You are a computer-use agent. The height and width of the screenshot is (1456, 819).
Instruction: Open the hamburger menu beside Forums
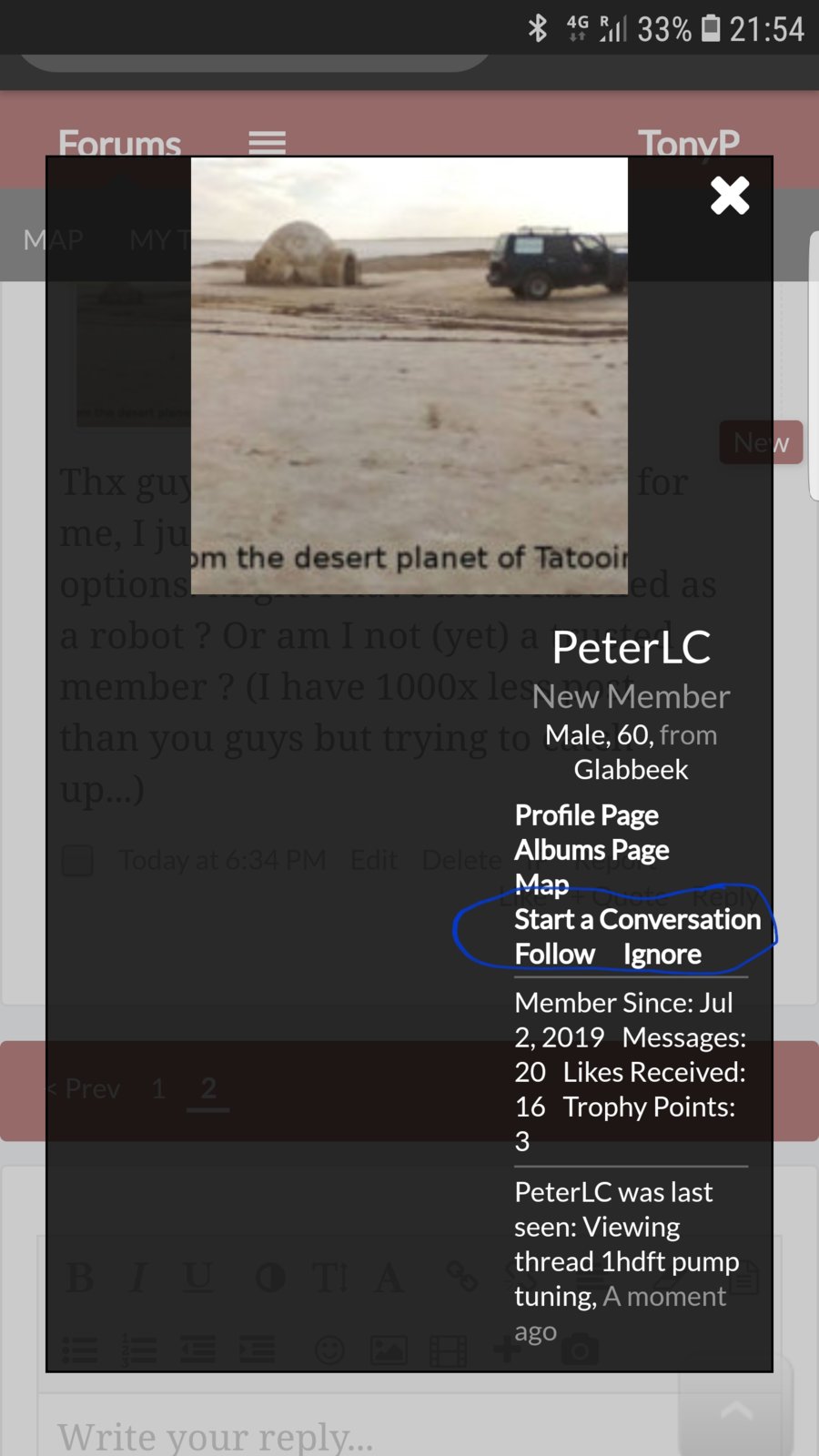coord(267,143)
